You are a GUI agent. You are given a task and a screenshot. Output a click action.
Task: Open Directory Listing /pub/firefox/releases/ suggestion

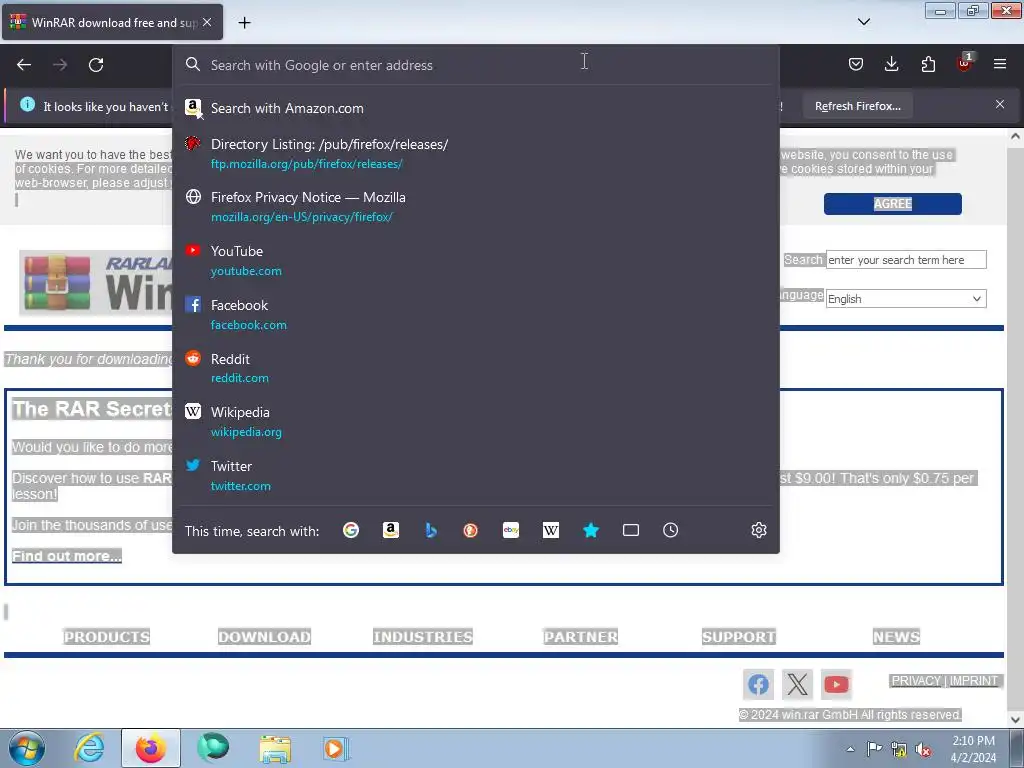pyautogui.click(x=476, y=153)
